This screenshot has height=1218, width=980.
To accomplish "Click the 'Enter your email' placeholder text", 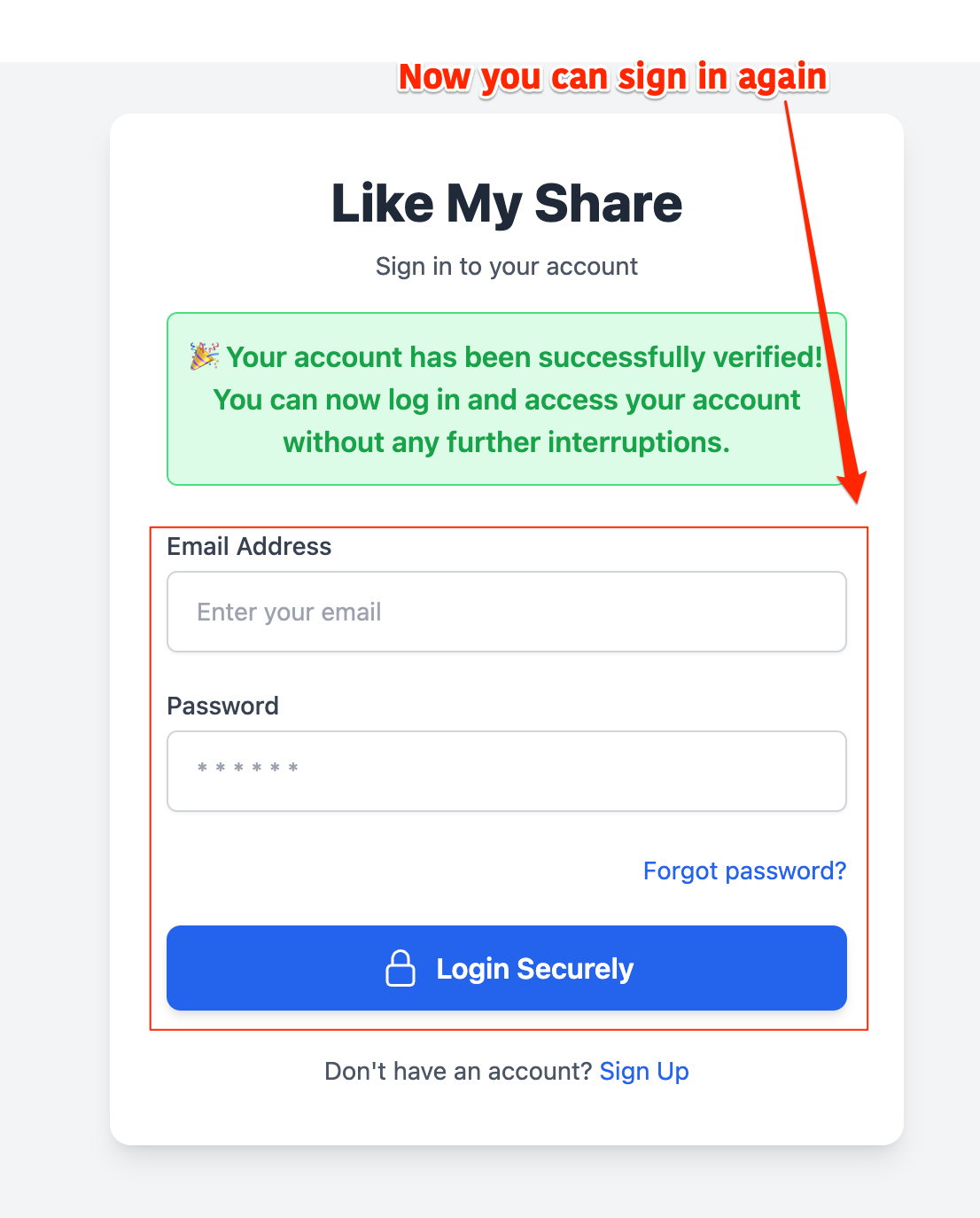I will 288,612.
